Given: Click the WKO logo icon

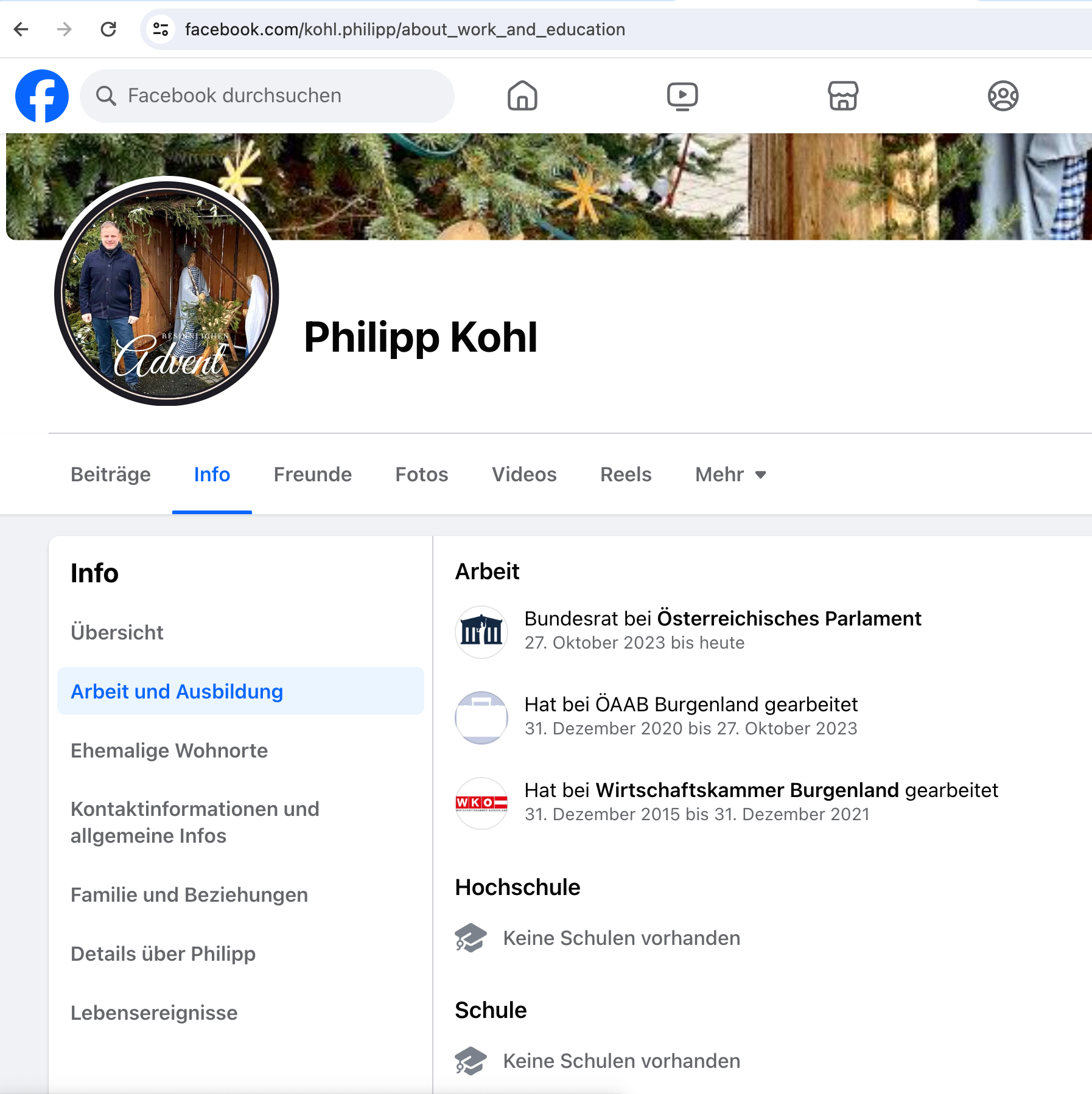Looking at the screenshot, I should click(481, 804).
